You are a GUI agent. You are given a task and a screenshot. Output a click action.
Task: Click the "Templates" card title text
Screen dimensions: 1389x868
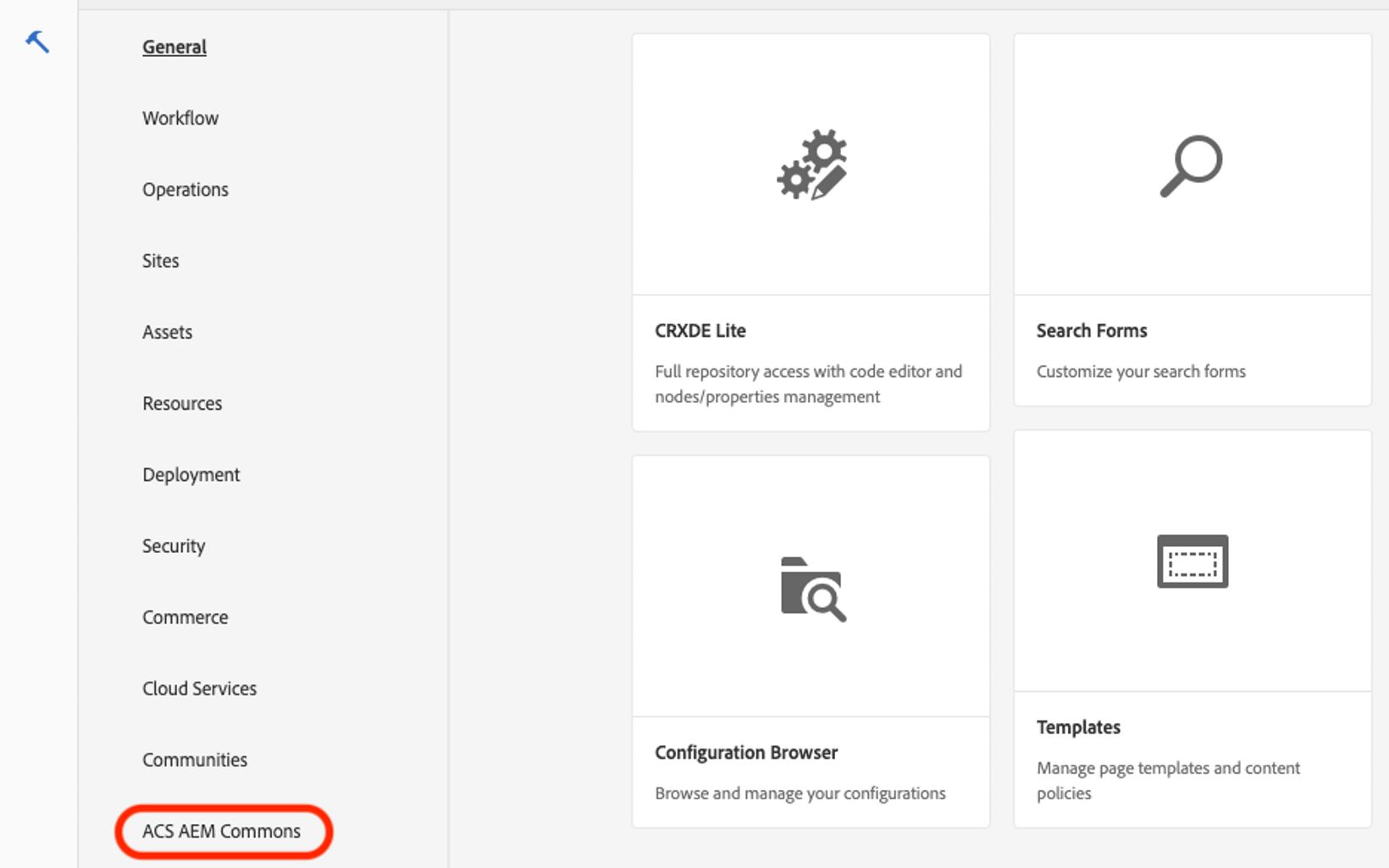coord(1078,727)
